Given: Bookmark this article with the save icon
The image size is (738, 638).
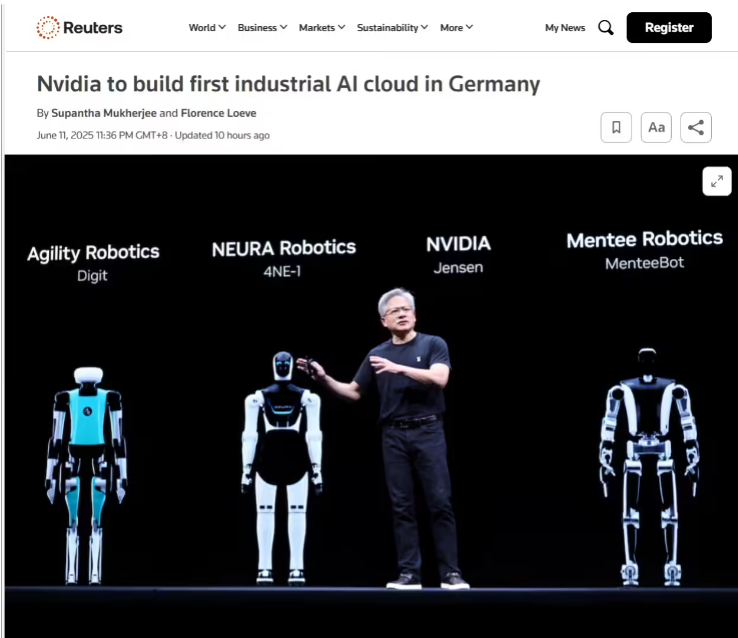Looking at the screenshot, I should coord(616,128).
